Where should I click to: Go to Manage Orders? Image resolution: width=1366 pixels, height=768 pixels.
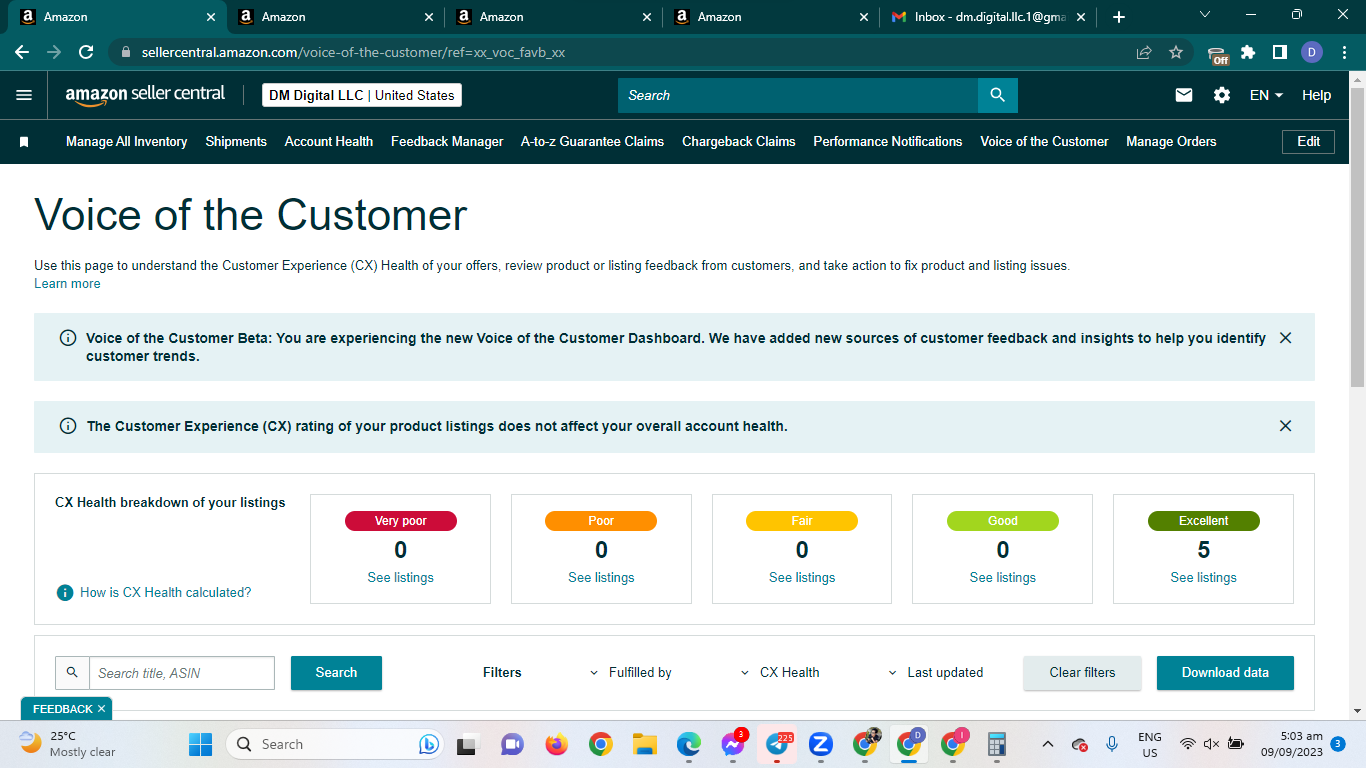tap(1171, 142)
